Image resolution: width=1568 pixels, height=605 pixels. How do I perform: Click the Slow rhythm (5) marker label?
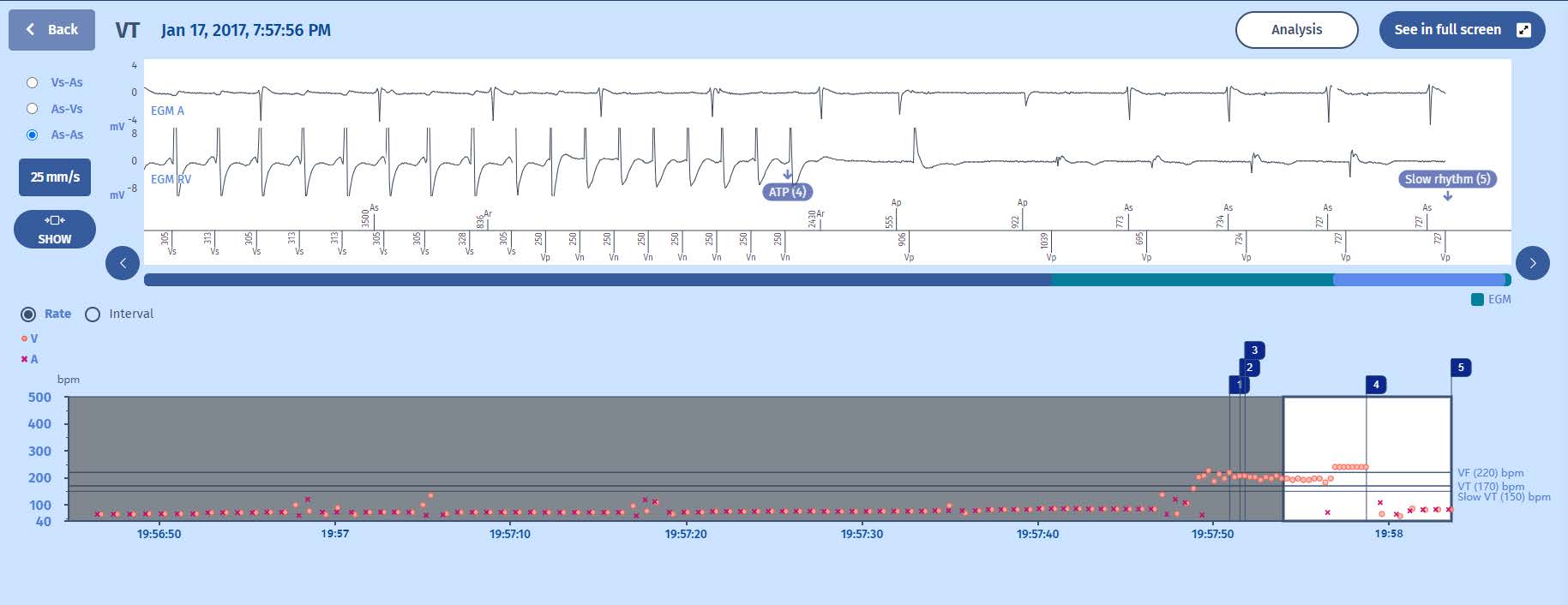(x=1446, y=179)
